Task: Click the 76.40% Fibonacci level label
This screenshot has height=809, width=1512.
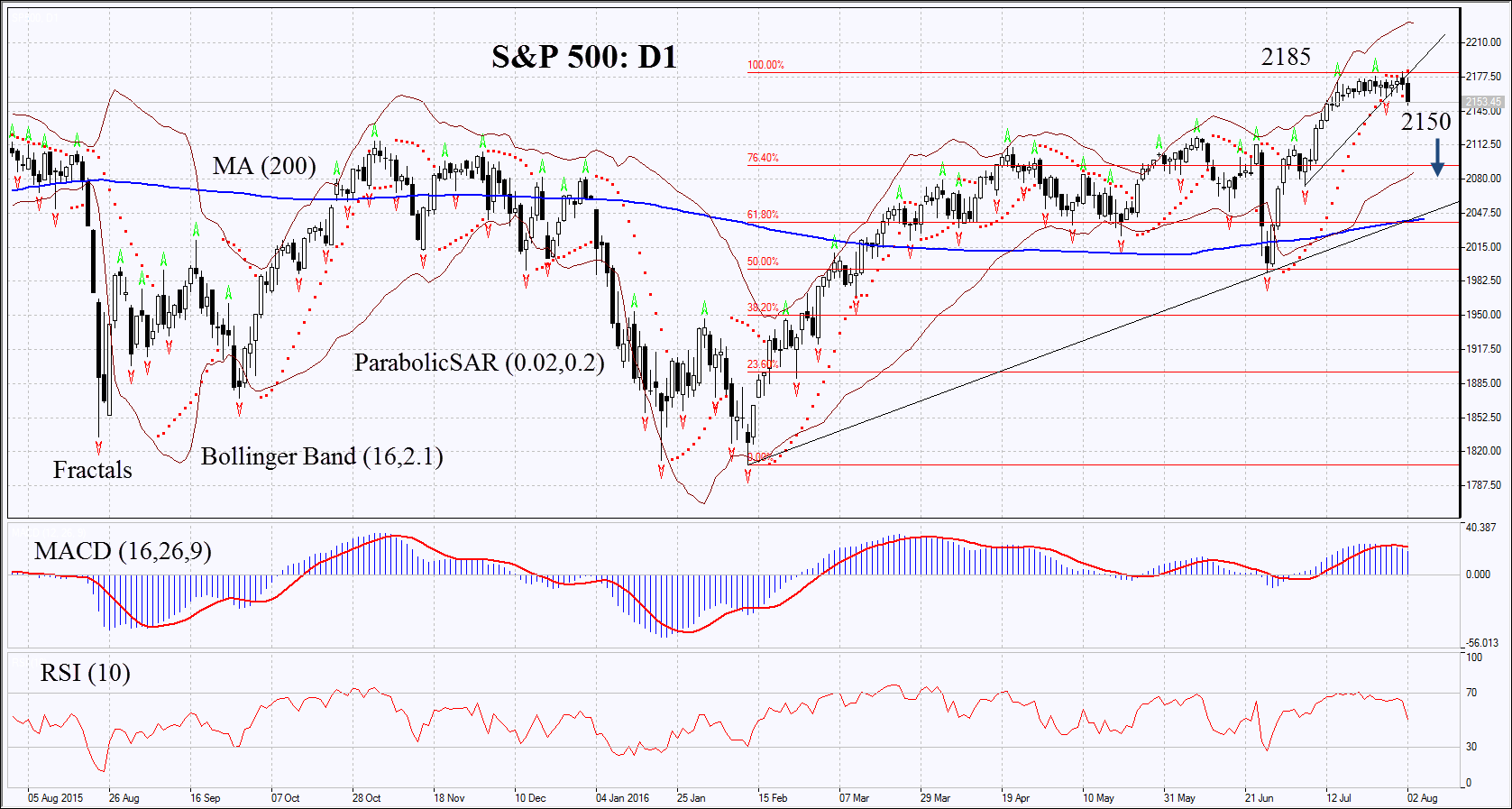Action: pos(763,158)
